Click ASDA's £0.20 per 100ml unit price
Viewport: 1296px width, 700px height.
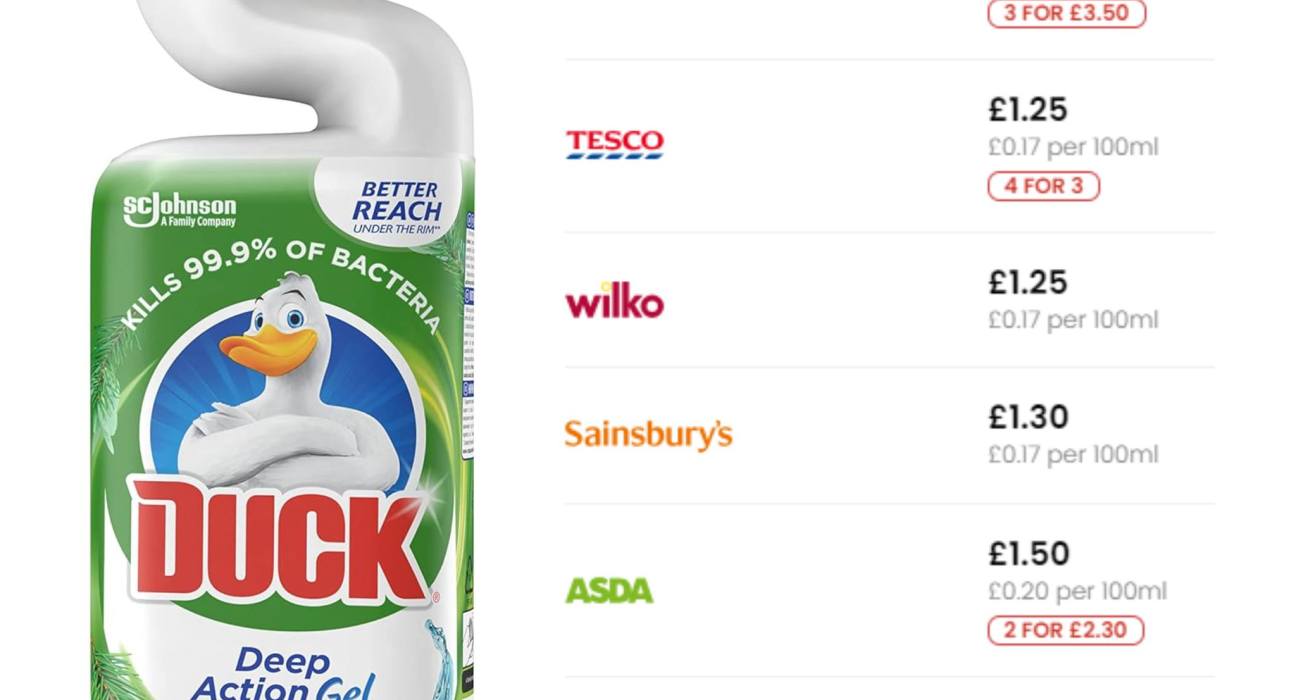click(1077, 592)
